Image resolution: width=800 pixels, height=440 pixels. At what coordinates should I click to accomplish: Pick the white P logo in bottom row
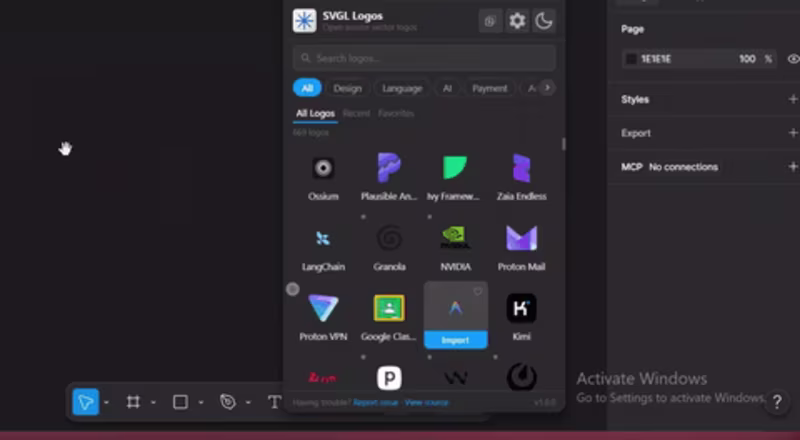pos(389,378)
